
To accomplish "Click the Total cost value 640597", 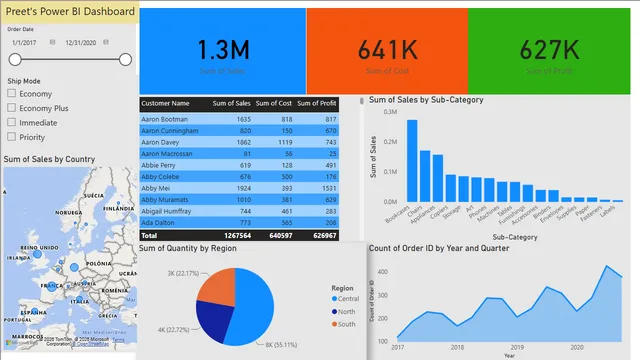I will (x=281, y=236).
